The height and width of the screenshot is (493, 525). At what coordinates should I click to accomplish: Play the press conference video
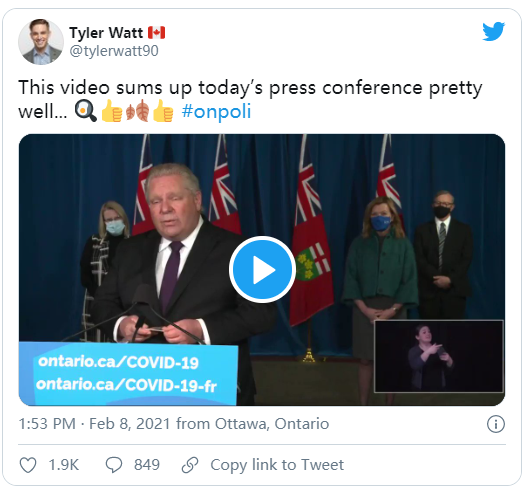pyautogui.click(x=262, y=269)
